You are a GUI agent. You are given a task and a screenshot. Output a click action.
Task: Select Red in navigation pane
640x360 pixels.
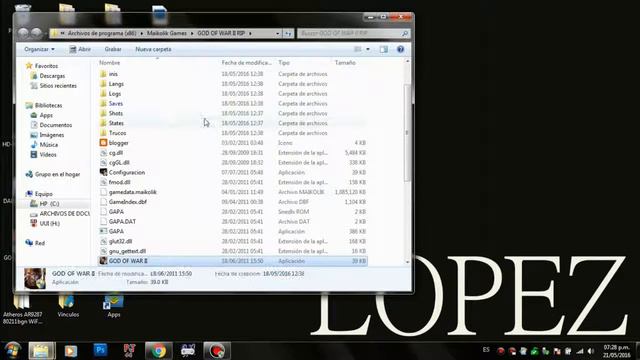[x=39, y=243]
